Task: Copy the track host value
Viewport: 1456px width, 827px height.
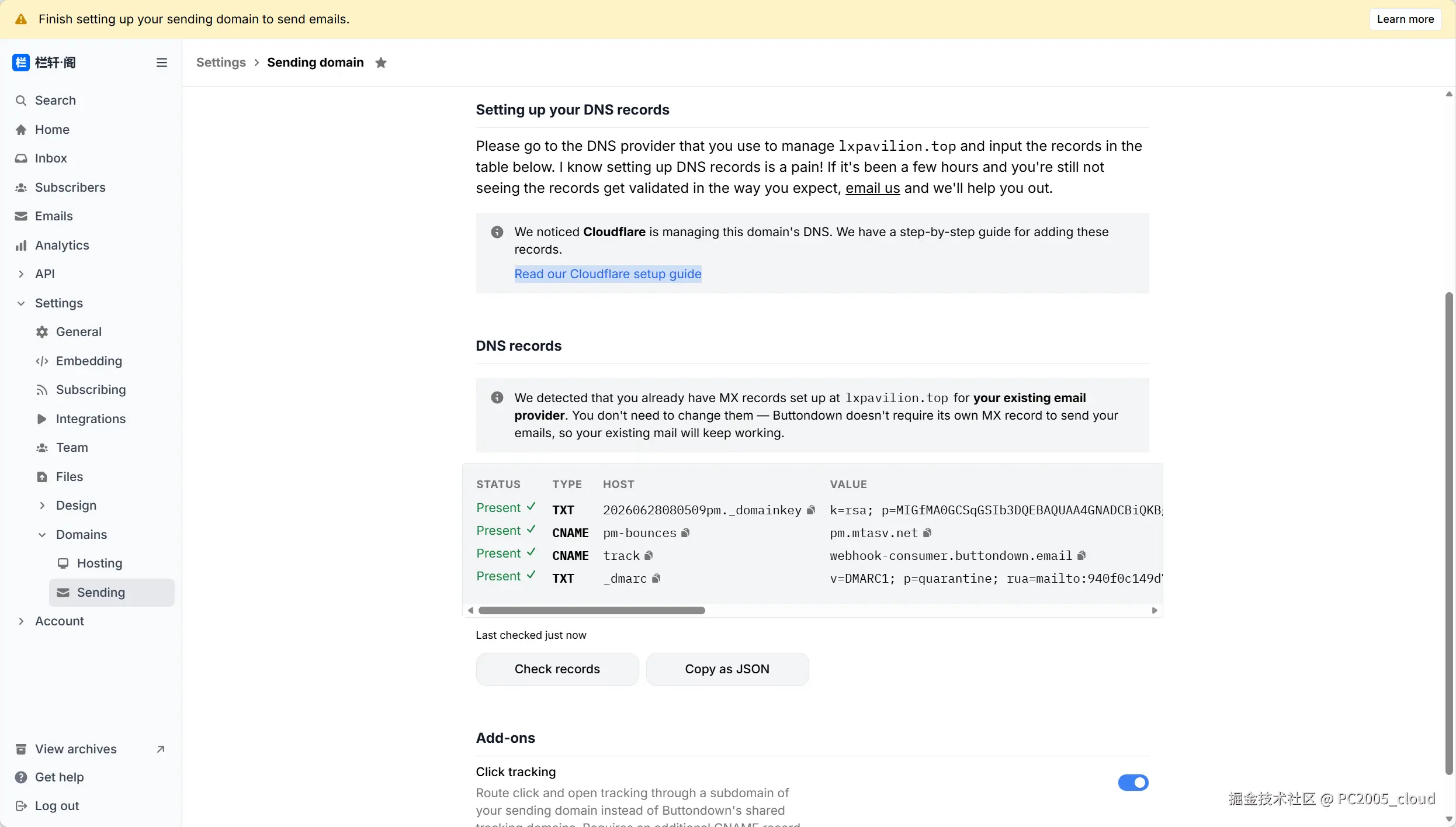Action: [x=649, y=556]
